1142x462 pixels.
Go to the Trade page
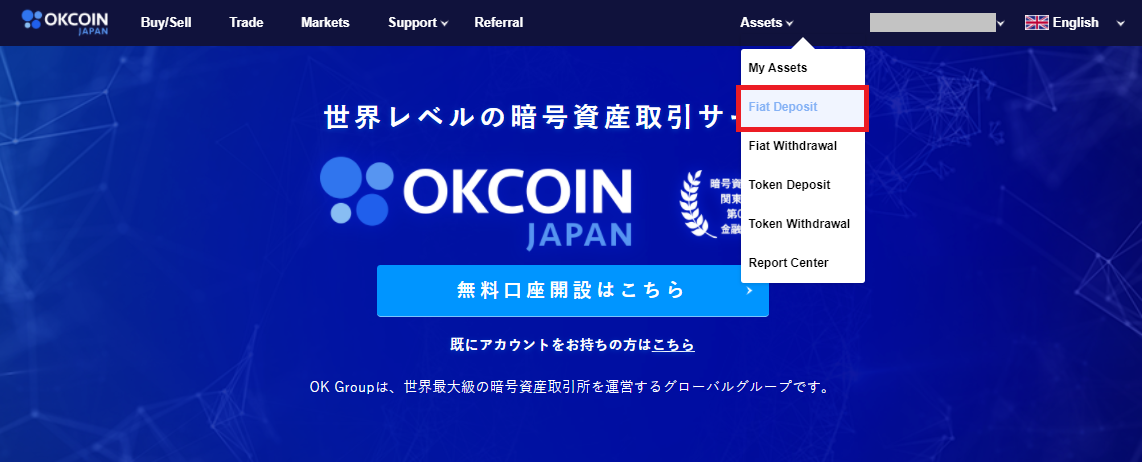(246, 23)
